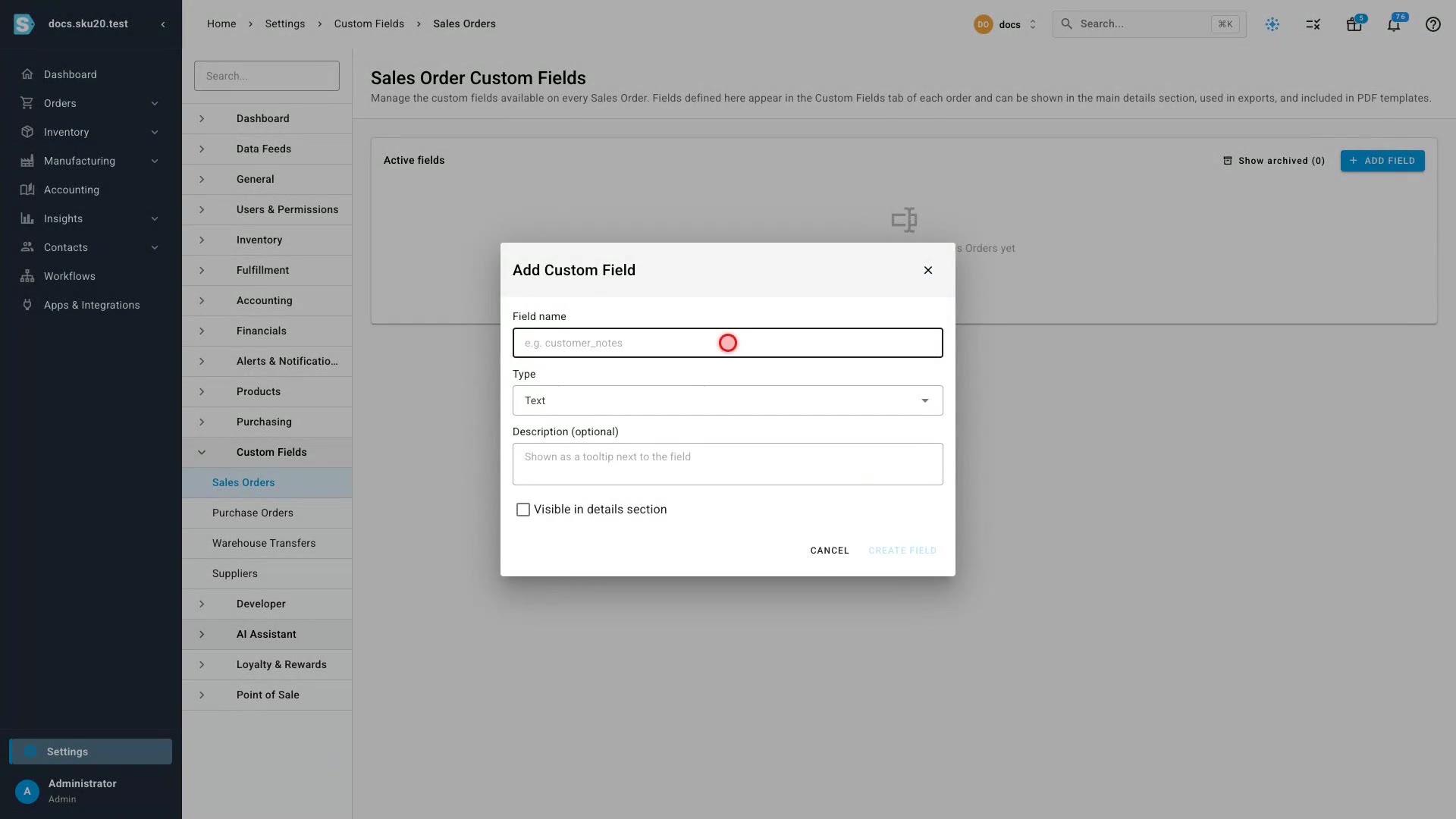Open the notifications bell icon
This screenshot has width=1456, height=819.
[x=1393, y=24]
